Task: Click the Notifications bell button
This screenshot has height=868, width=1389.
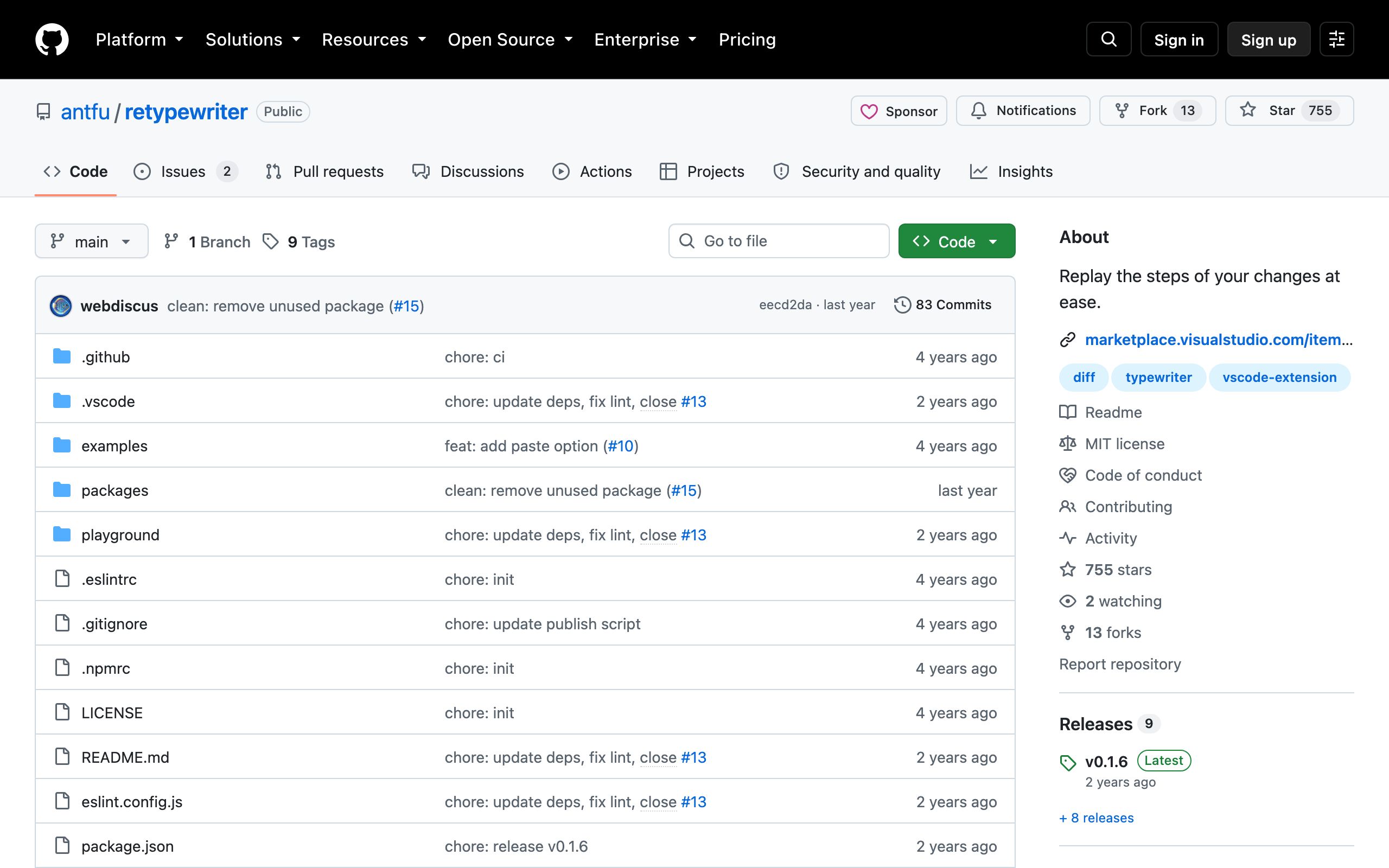Action: (1023, 111)
